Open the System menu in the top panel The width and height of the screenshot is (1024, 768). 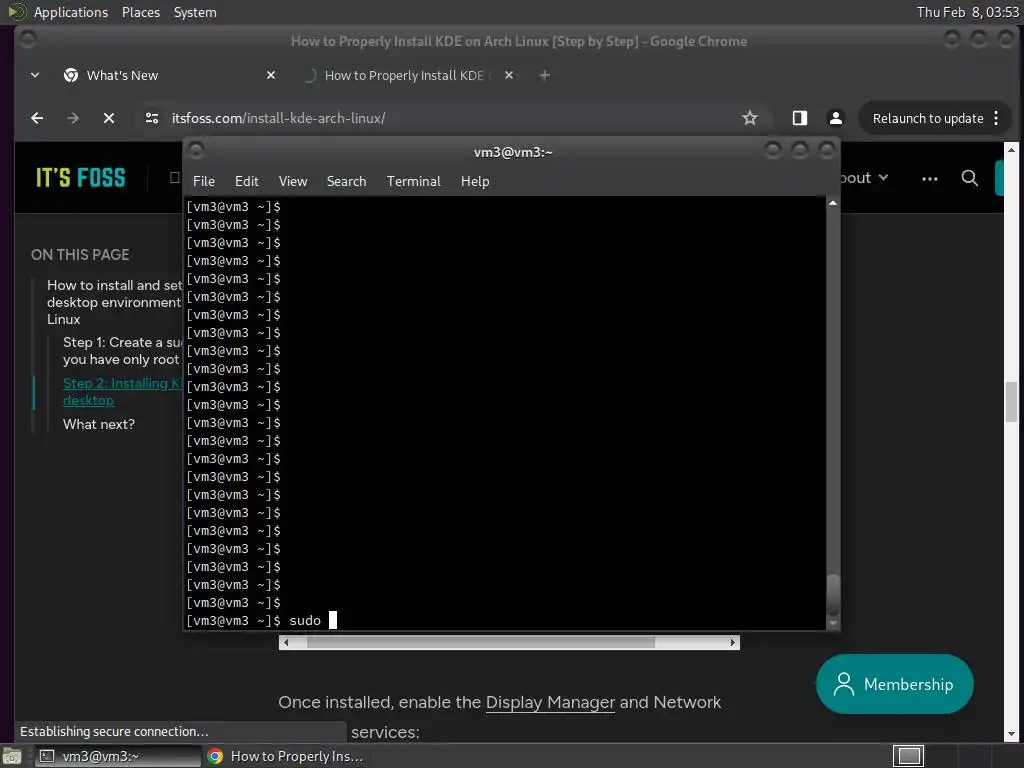pyautogui.click(x=195, y=12)
